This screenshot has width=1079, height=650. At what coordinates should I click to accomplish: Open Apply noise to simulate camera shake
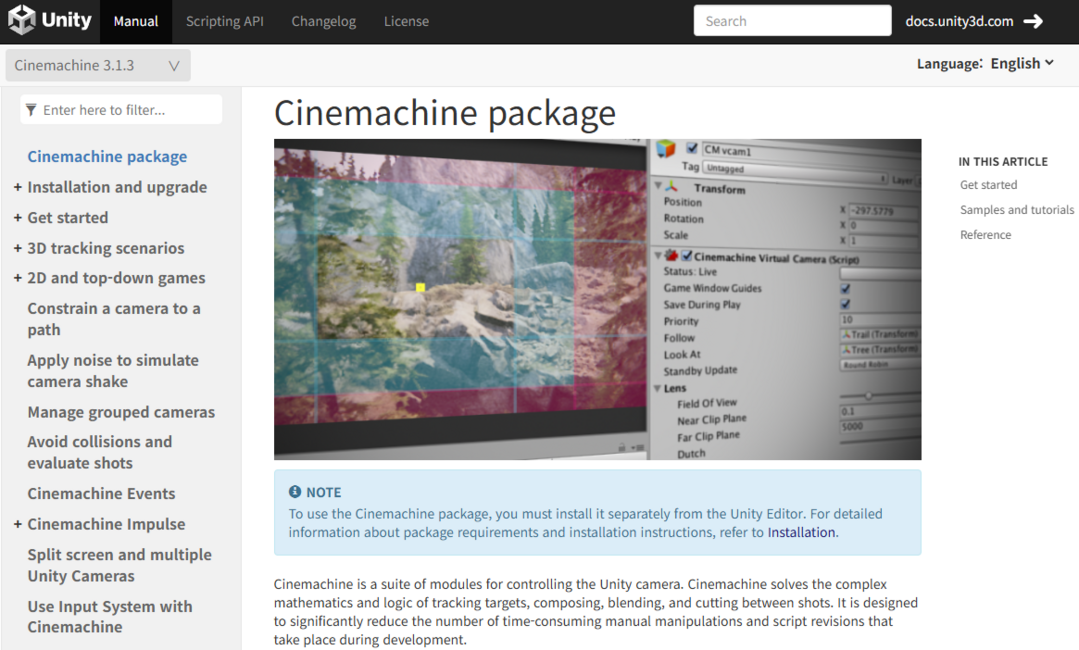(113, 371)
